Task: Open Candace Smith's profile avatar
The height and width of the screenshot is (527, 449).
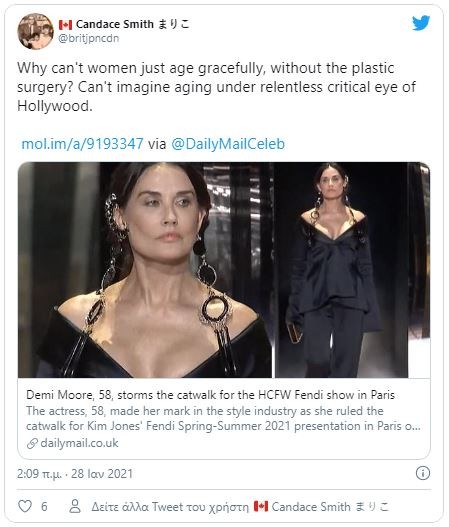Action: [36, 31]
